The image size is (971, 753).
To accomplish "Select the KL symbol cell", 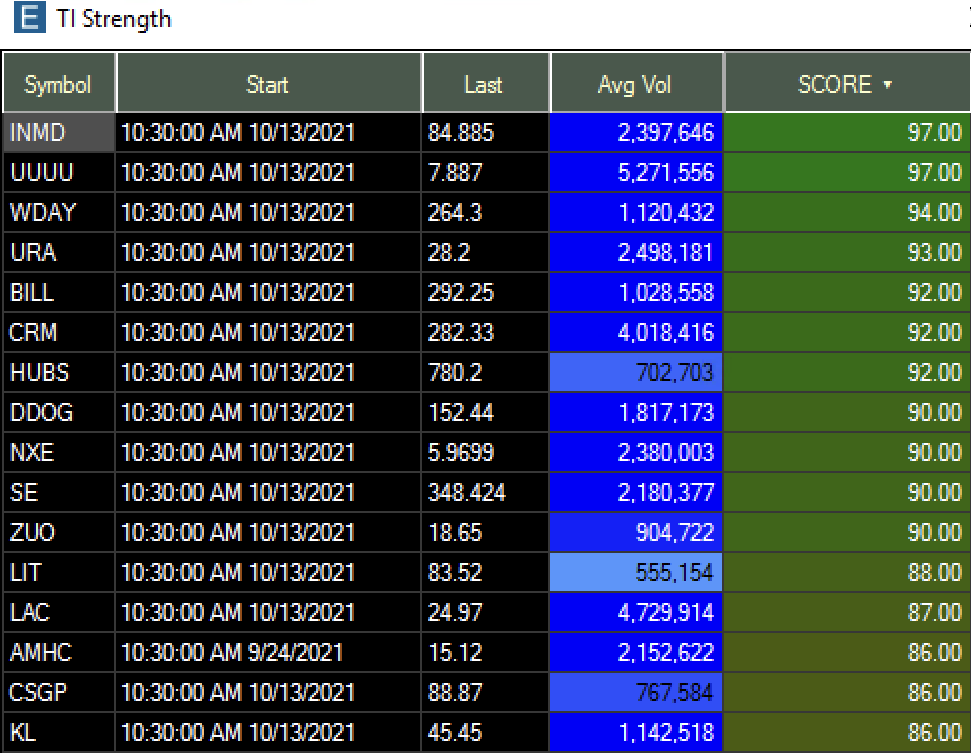I will 59,732.
